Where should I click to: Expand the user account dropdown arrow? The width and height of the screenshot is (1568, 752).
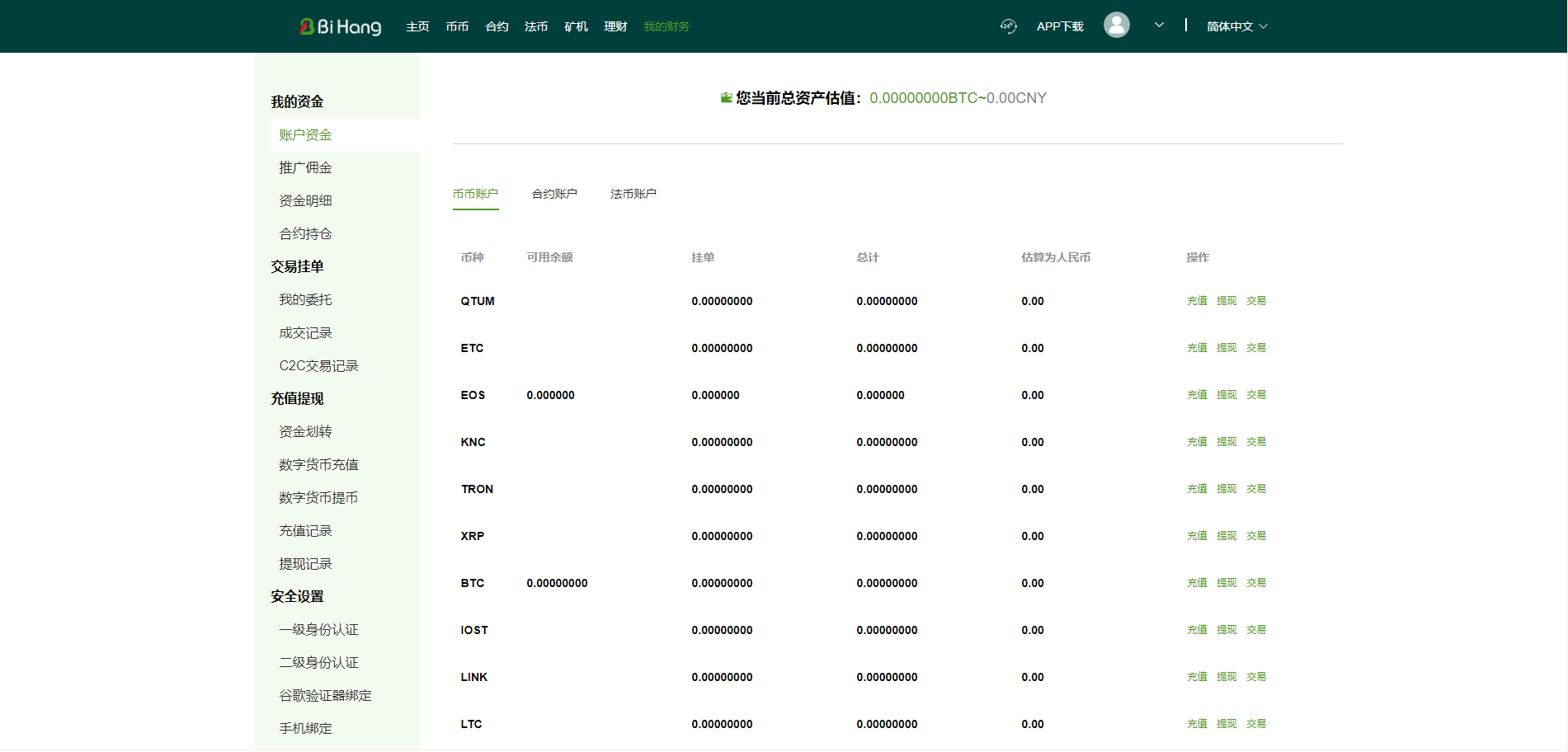[x=1159, y=25]
